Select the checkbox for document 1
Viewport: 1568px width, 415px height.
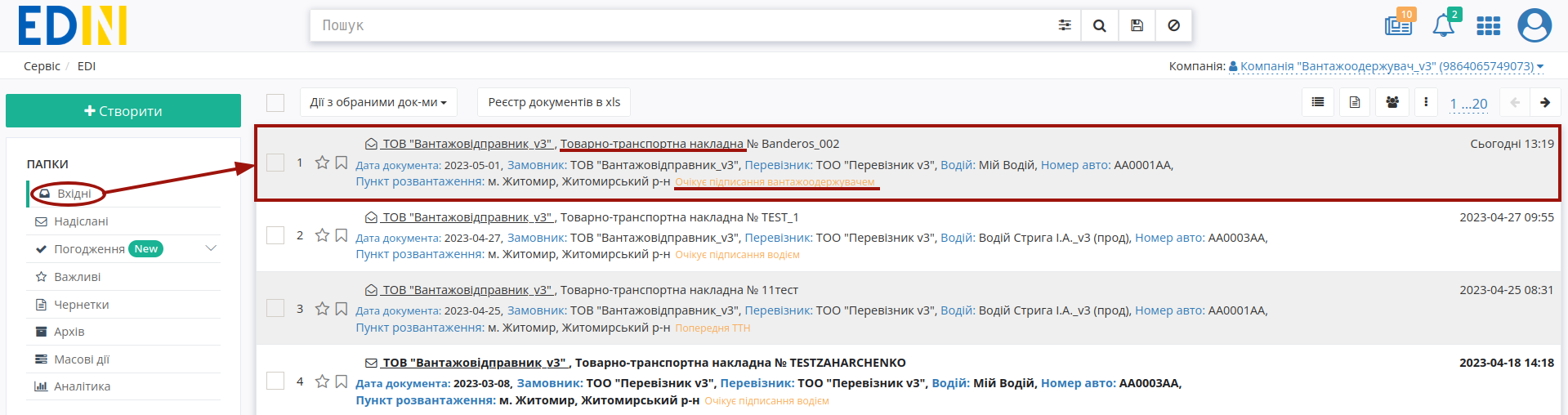[x=275, y=163]
